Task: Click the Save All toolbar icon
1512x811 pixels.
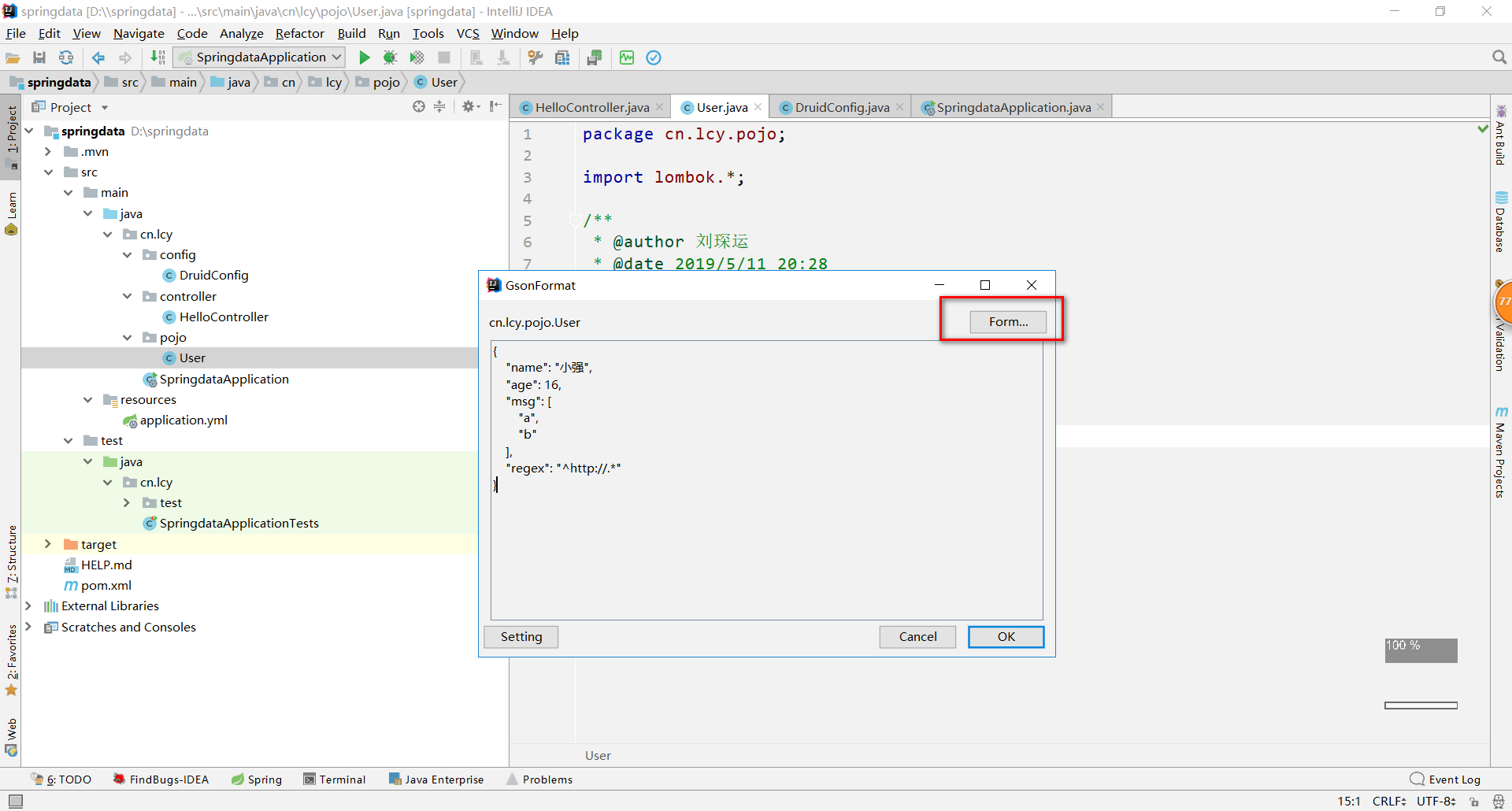Action: [39, 57]
